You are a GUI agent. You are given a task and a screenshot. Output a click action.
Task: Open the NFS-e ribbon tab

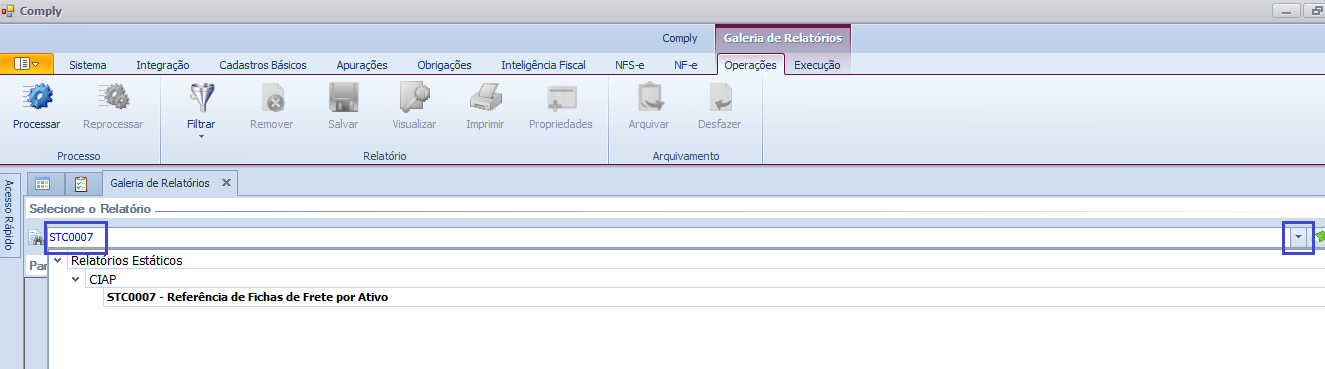pos(630,65)
